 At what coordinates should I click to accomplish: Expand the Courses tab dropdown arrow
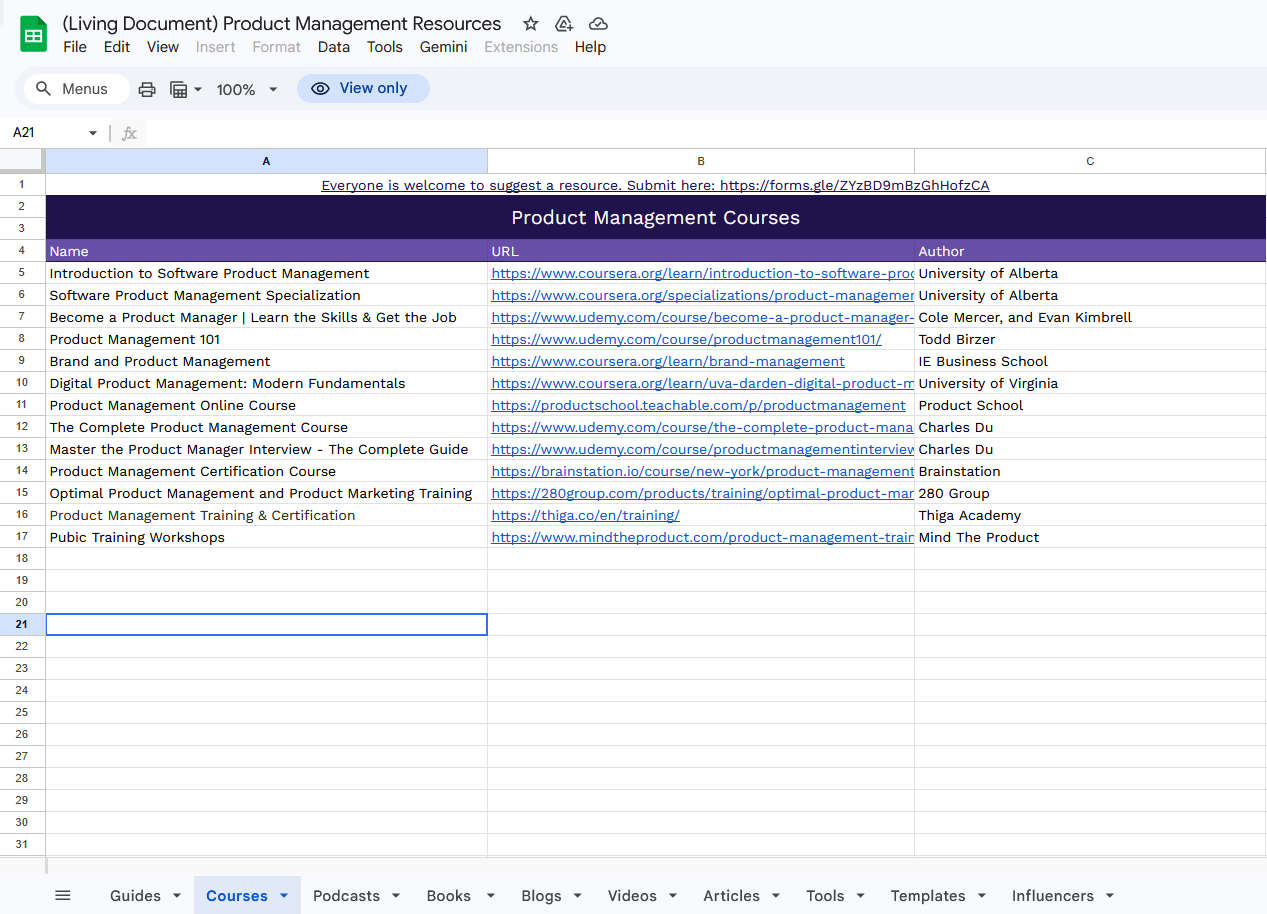284,896
